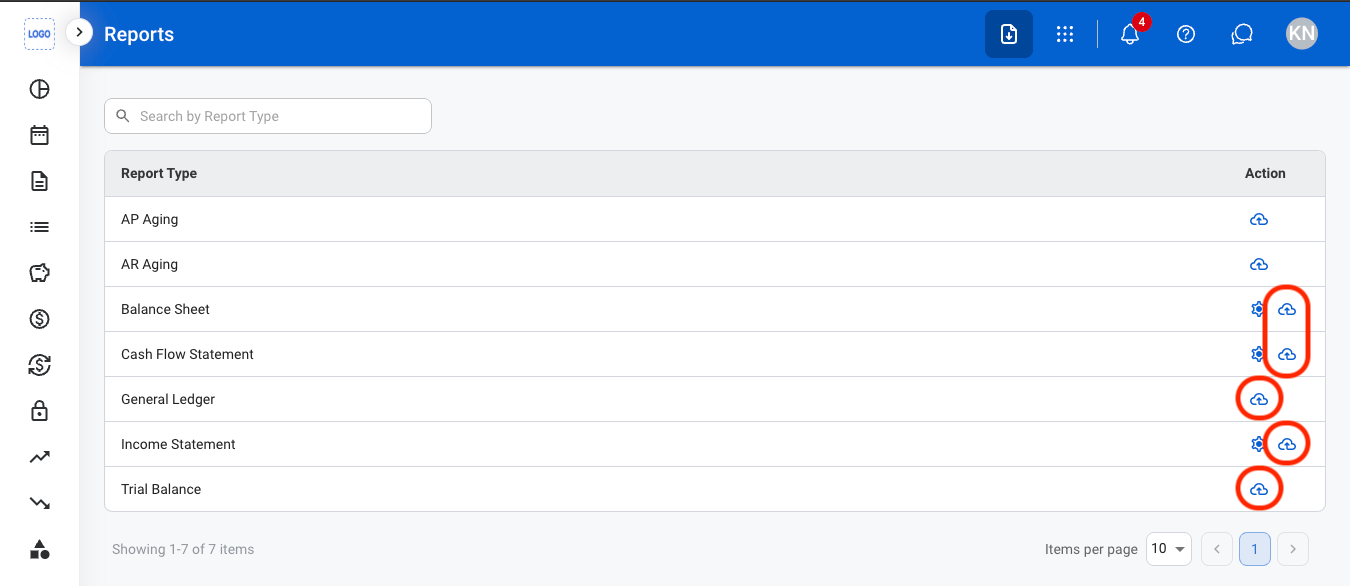The image size is (1350, 586).
Task: Click the Income Statement row label
Action: click(x=178, y=444)
